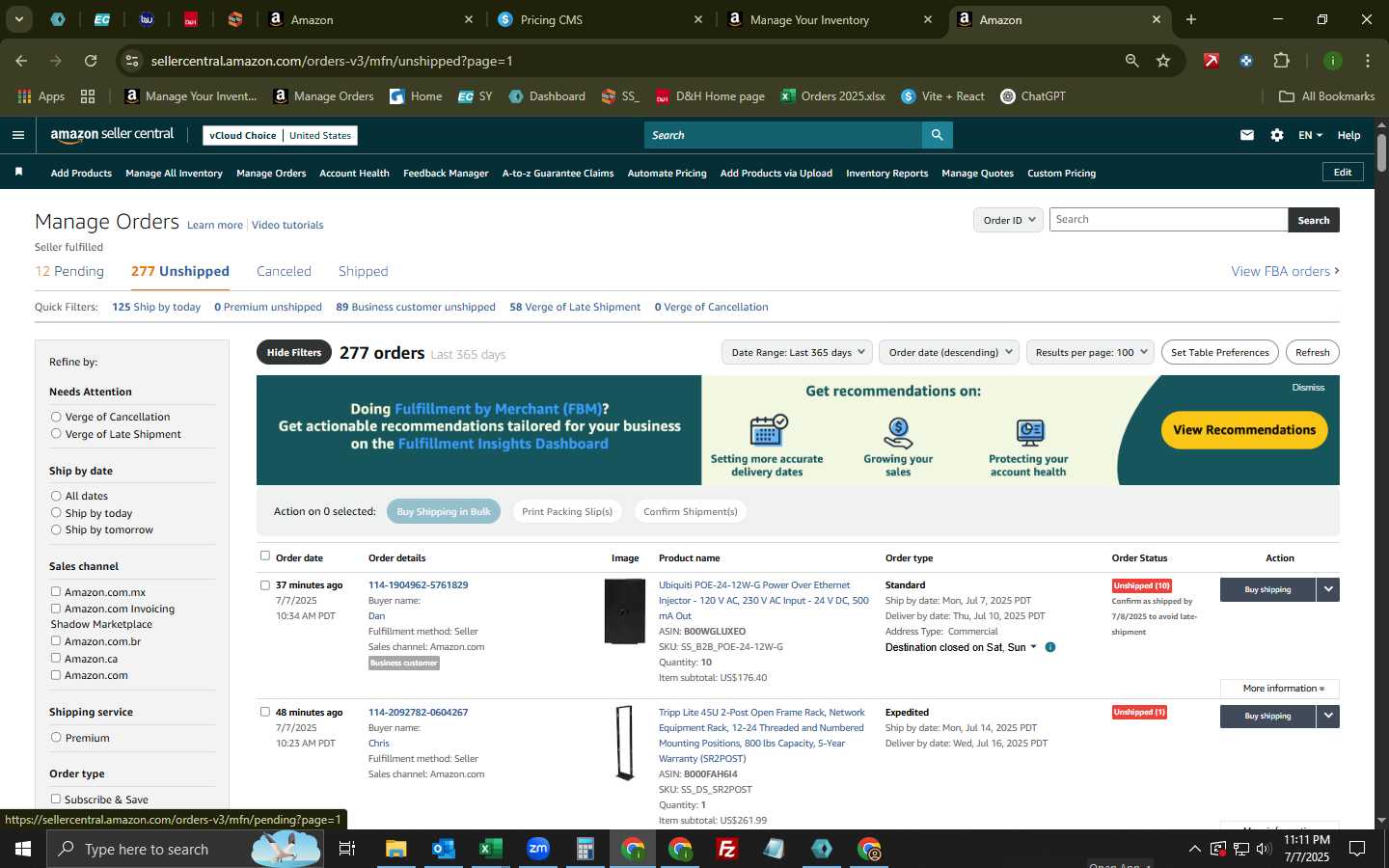This screenshot has height=868, width=1389.
Task: Check the Amazon.ca sales channel box
Action: 56,658
